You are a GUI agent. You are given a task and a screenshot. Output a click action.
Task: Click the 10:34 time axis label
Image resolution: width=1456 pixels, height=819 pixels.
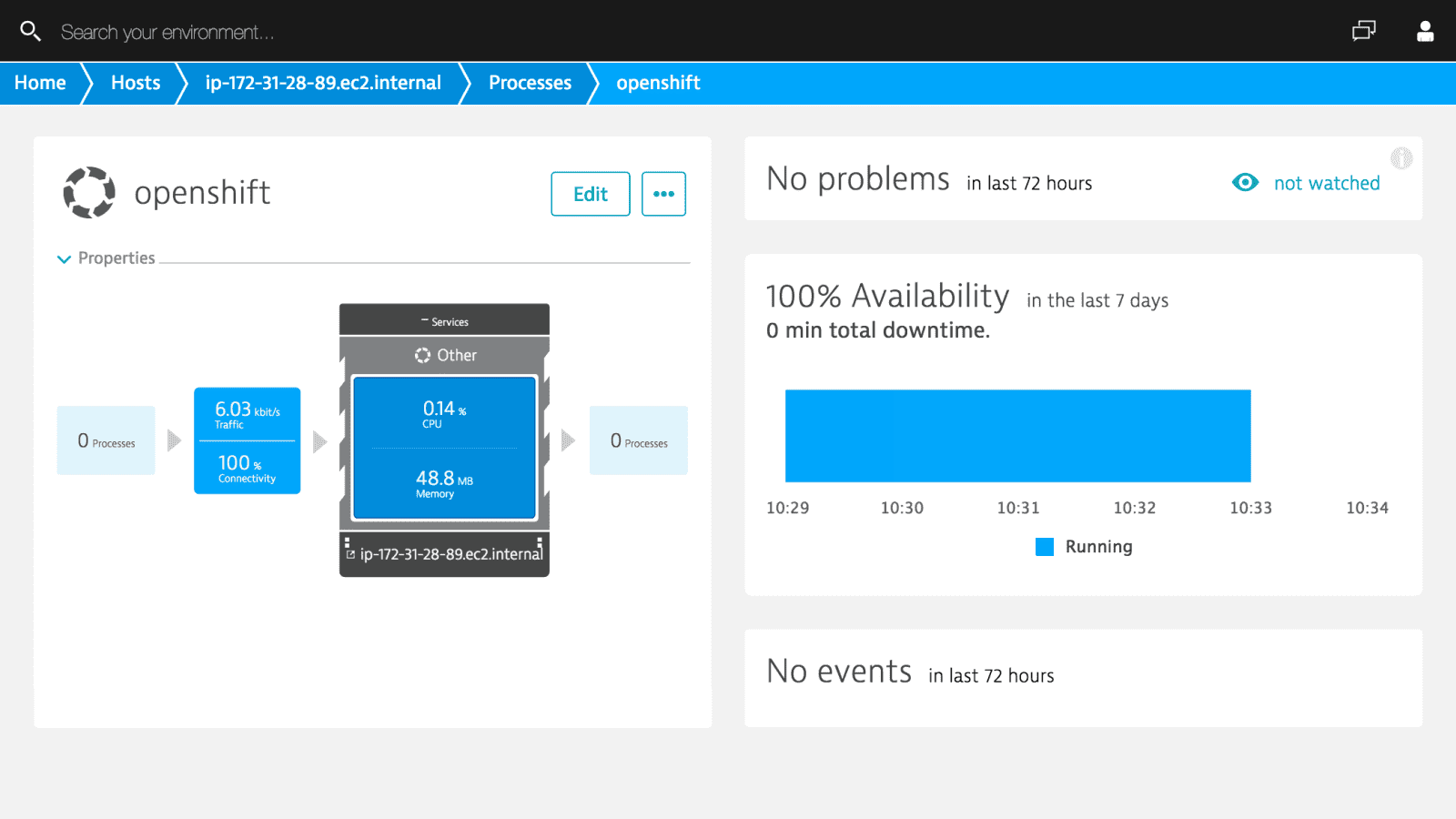1367,508
